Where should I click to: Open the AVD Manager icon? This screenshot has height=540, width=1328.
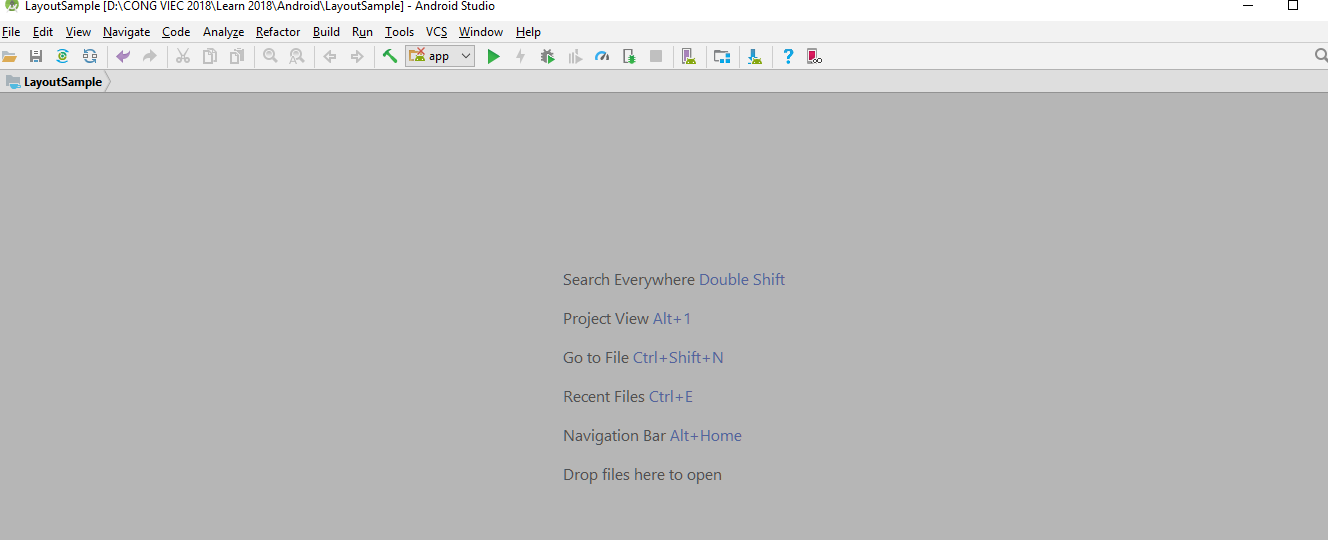click(x=688, y=57)
